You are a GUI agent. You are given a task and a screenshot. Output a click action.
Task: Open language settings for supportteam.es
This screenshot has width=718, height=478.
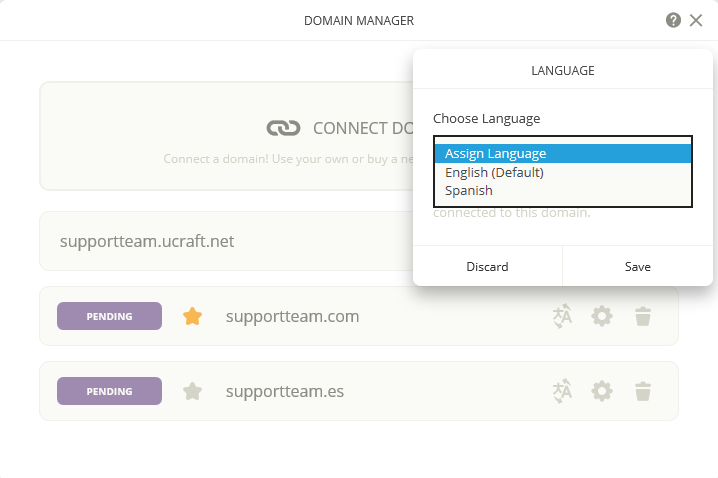562,391
